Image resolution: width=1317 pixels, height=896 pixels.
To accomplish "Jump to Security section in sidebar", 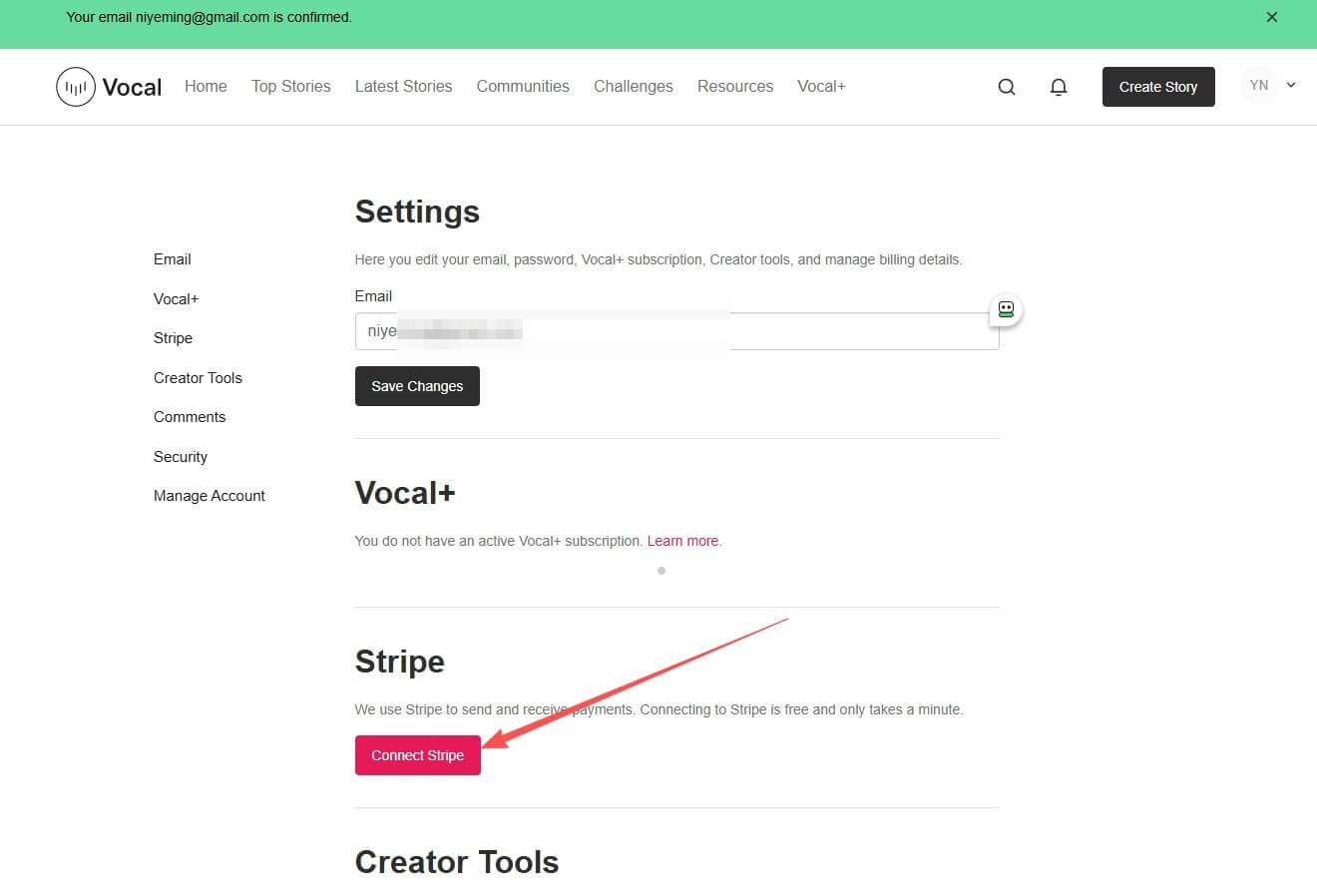I will [181, 457].
